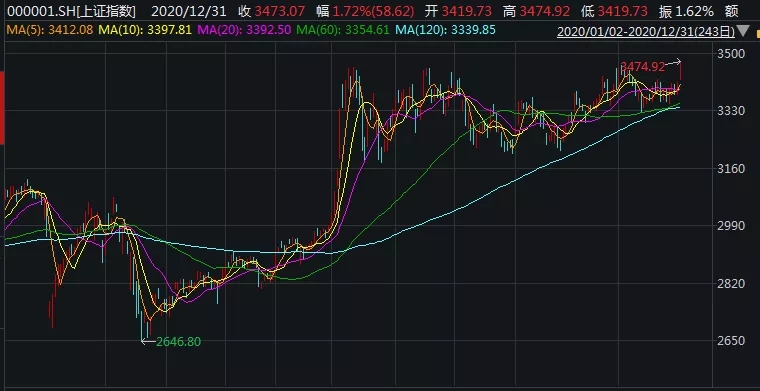
Task: Select the MA(20): 3392.50 indicator label
Action: (243, 30)
